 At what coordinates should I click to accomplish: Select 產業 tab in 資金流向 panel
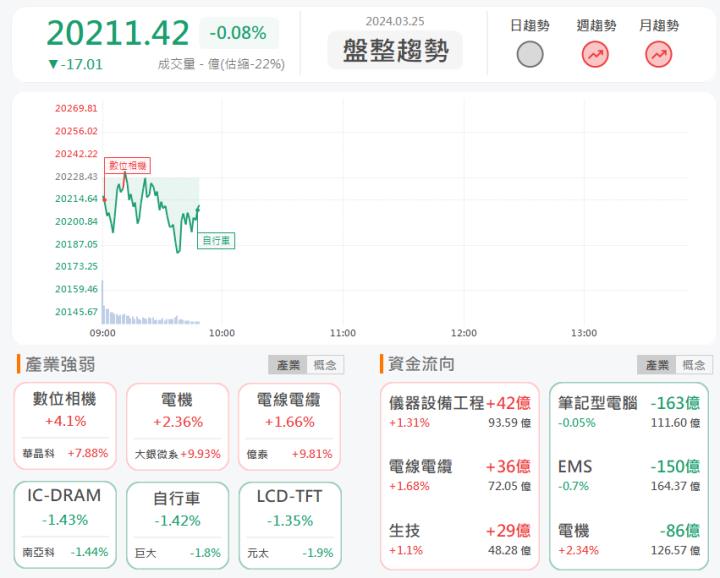657,365
